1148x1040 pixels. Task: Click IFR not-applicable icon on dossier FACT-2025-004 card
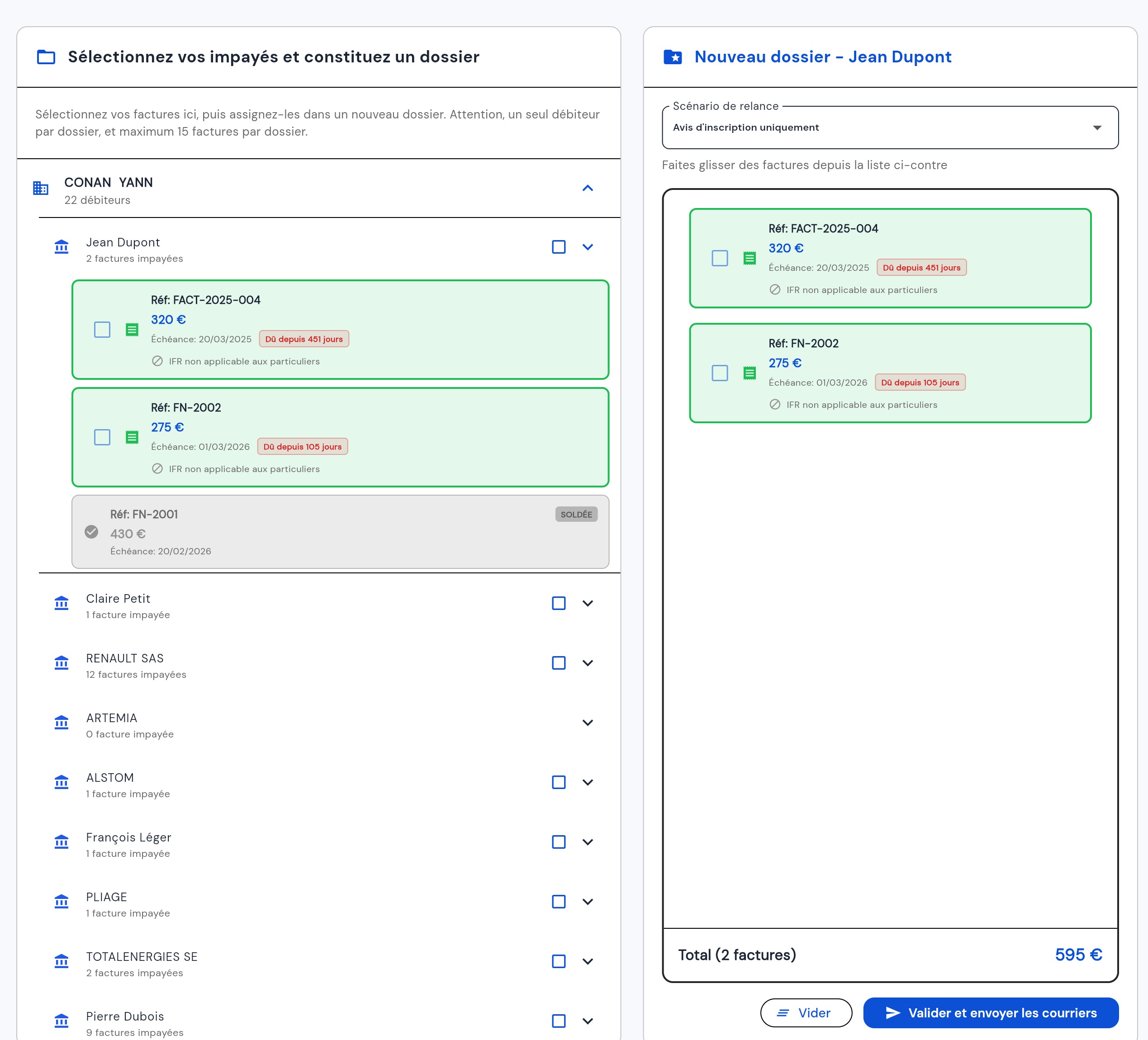[x=775, y=290]
